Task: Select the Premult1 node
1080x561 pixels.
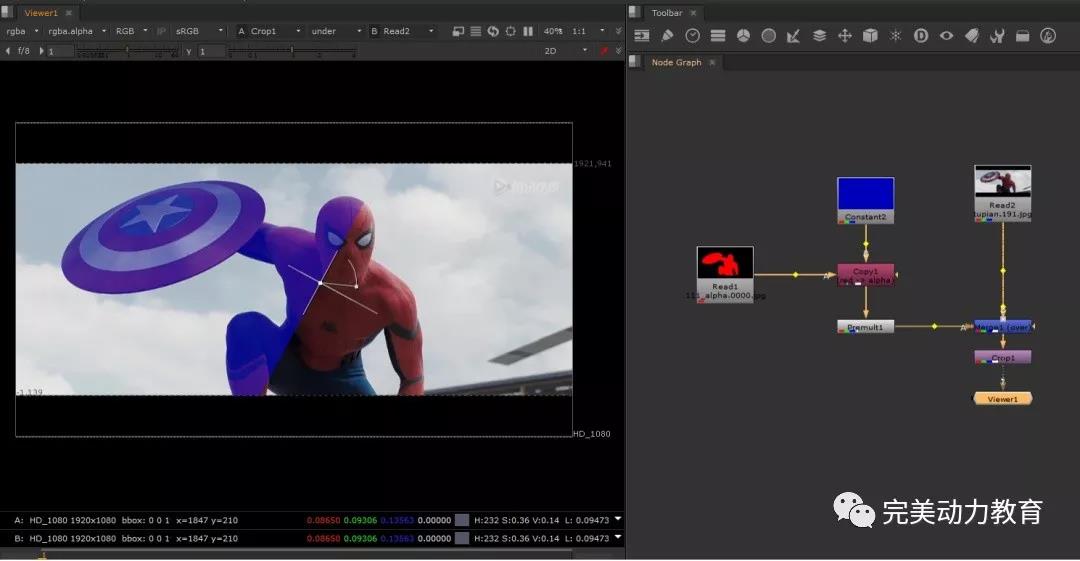Action: pos(865,327)
